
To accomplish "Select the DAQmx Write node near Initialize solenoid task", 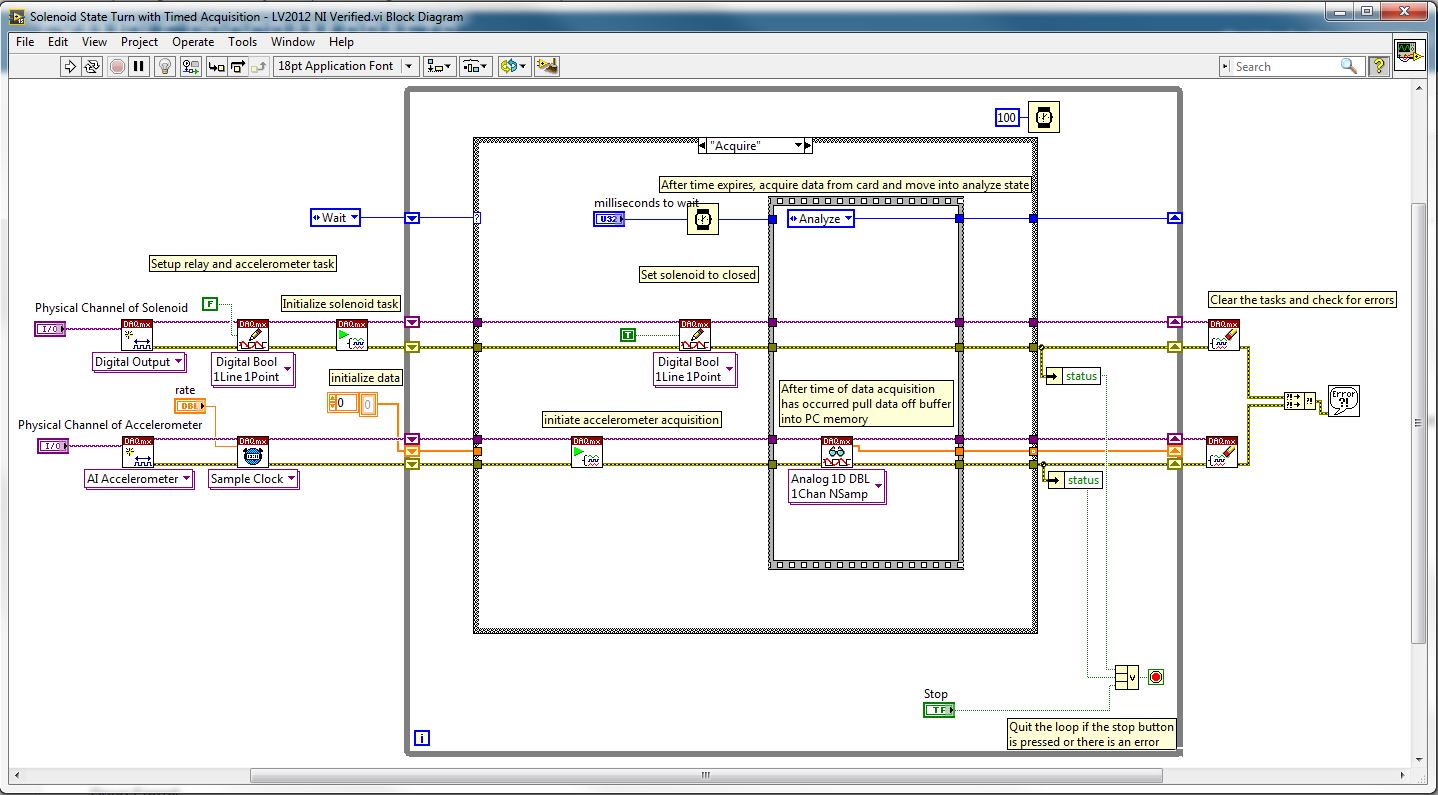I will [x=253, y=335].
